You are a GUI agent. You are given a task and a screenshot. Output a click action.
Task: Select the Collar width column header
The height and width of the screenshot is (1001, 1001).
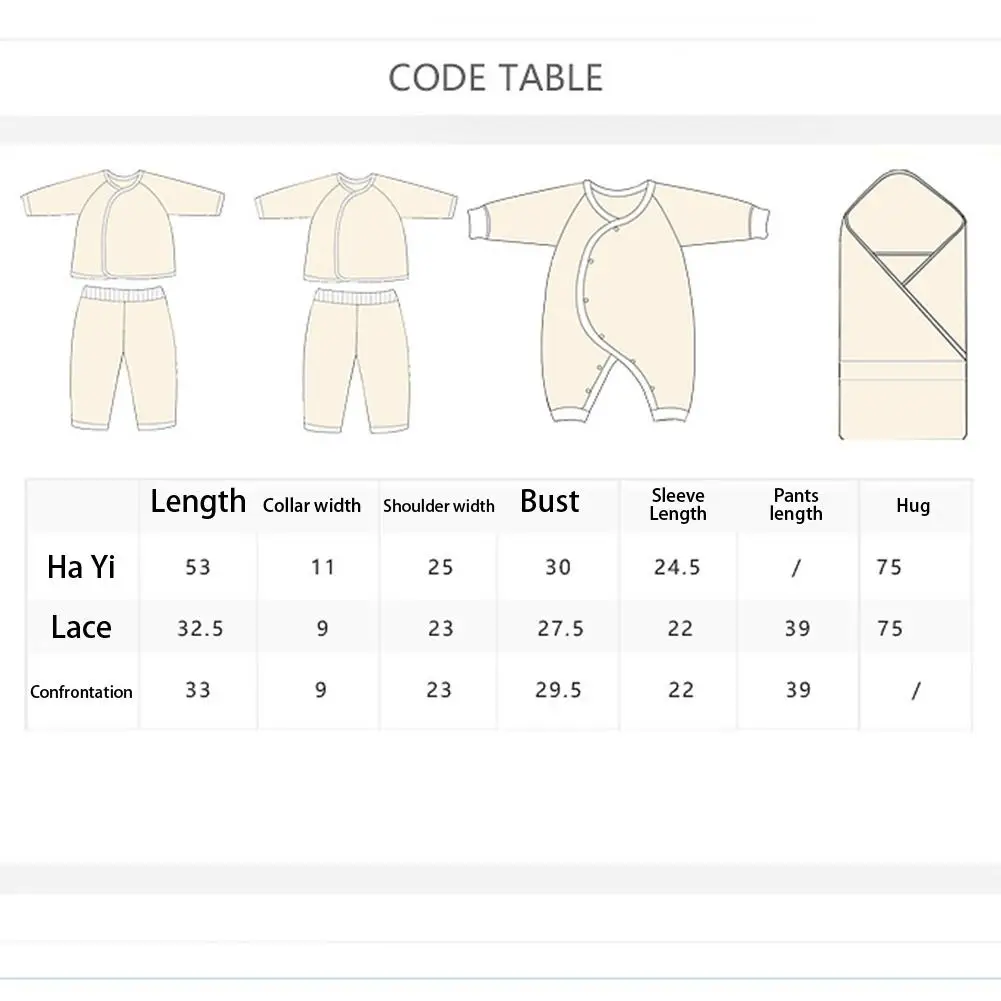coord(312,506)
